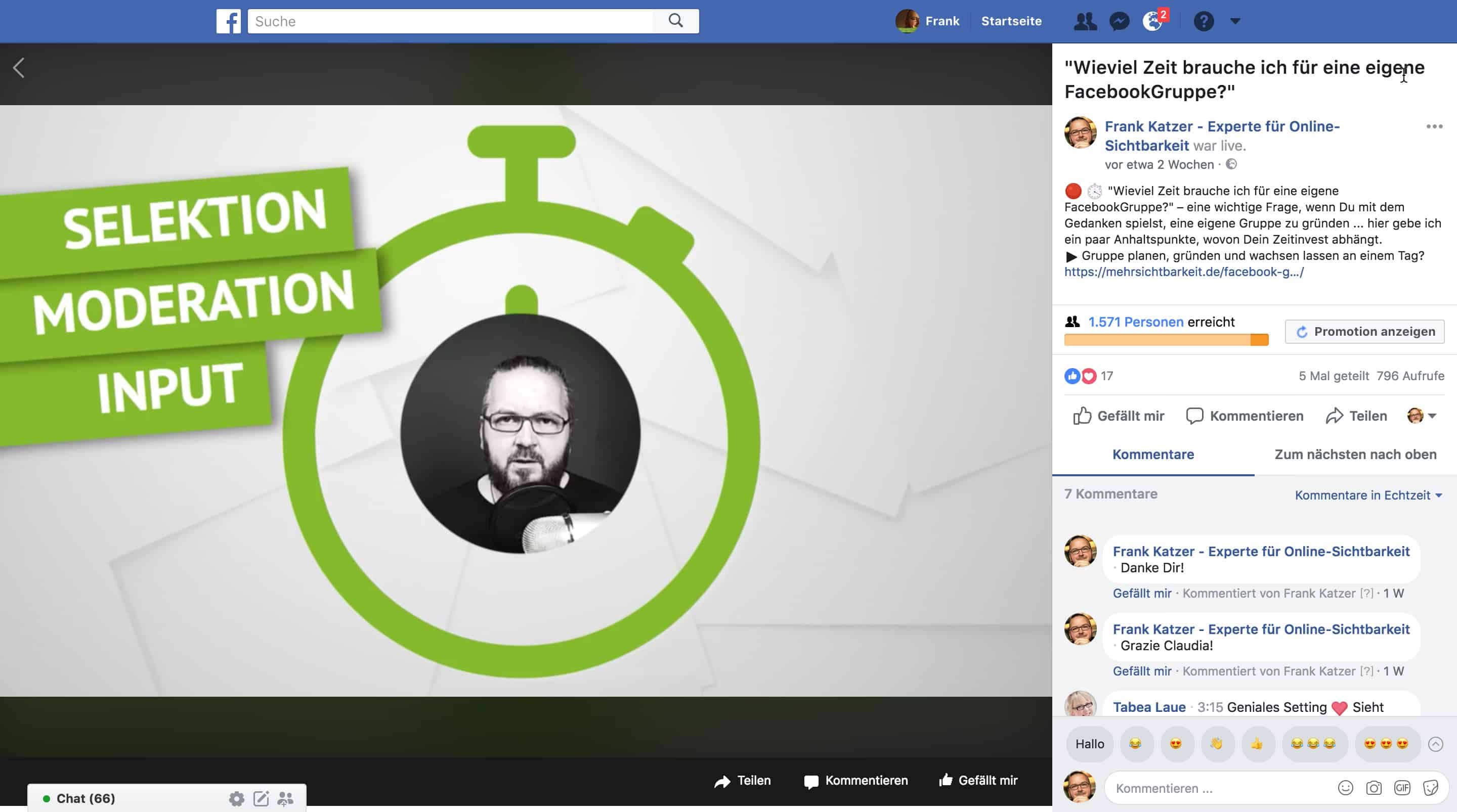Image resolution: width=1457 pixels, height=812 pixels.
Task: Click the like reaction icon next to 17
Action: pos(1072,376)
